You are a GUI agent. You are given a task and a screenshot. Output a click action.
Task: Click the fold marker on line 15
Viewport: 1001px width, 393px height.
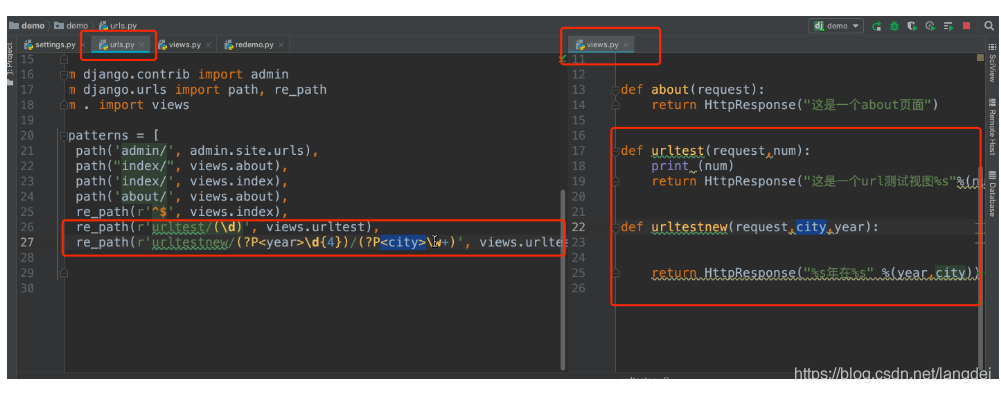63,59
